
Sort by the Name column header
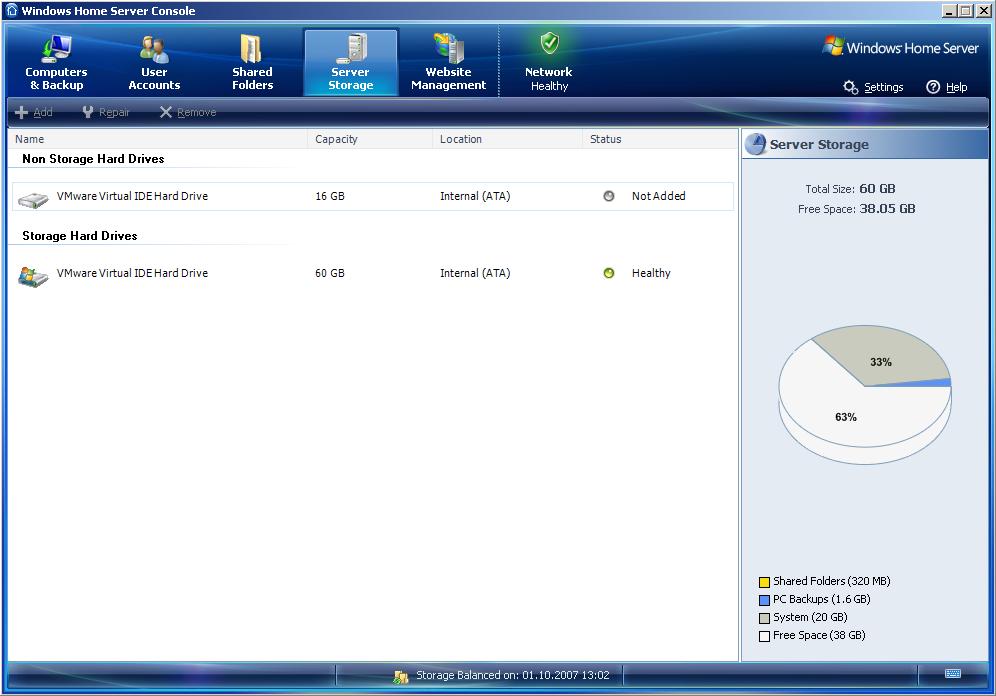click(158, 139)
